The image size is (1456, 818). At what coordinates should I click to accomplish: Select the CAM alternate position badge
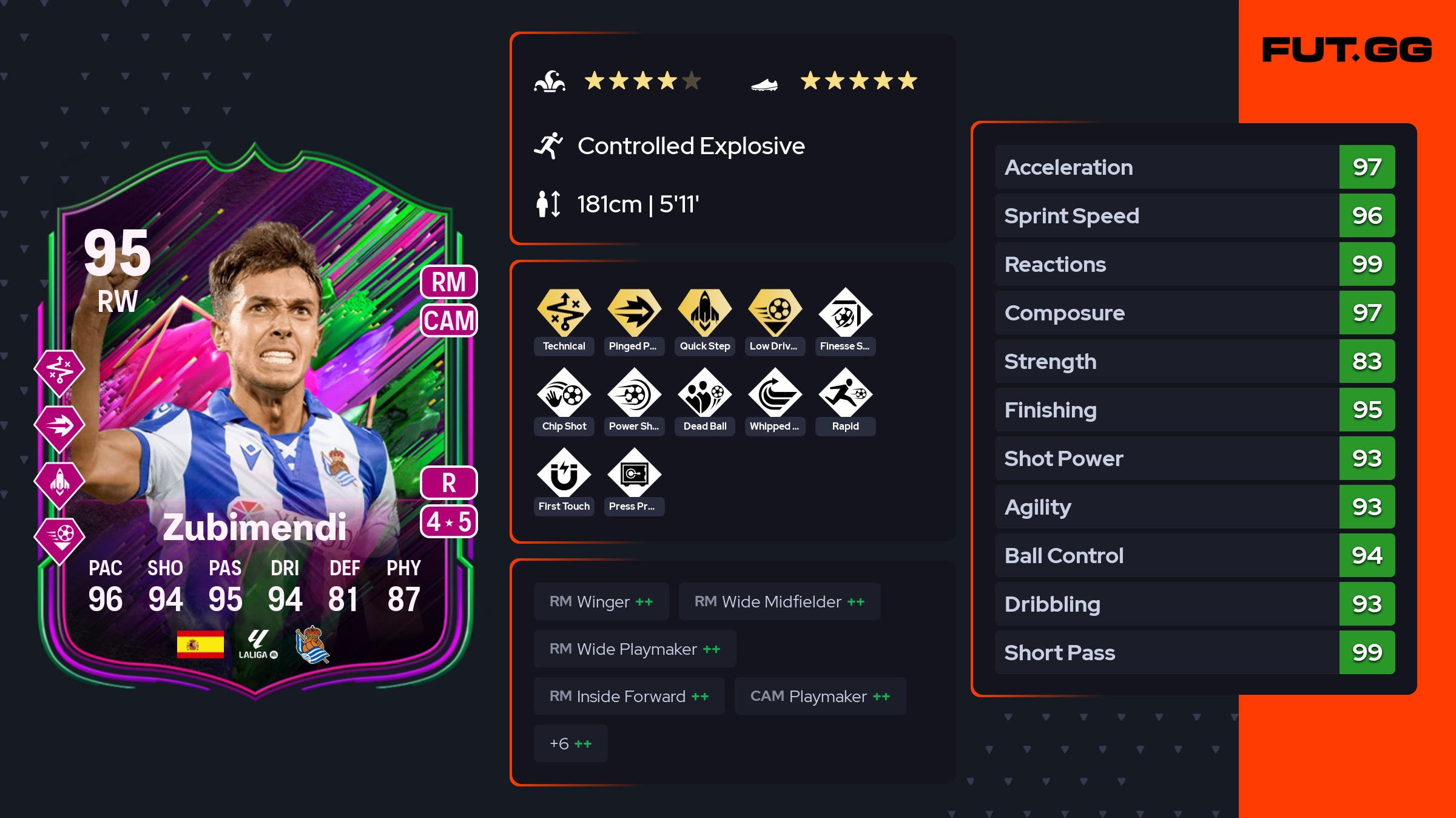pos(449,320)
